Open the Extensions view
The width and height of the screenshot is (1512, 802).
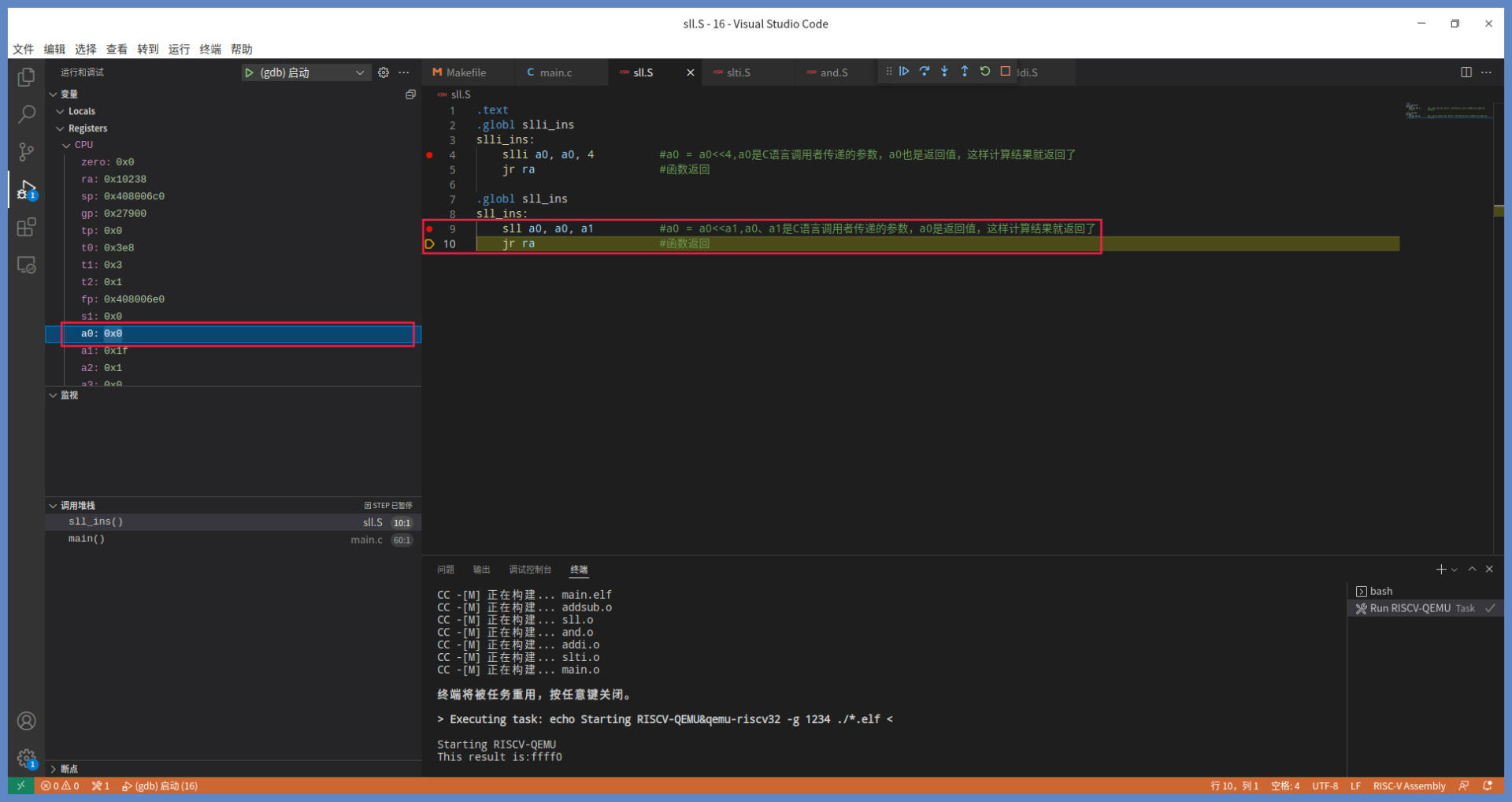pos(26,228)
